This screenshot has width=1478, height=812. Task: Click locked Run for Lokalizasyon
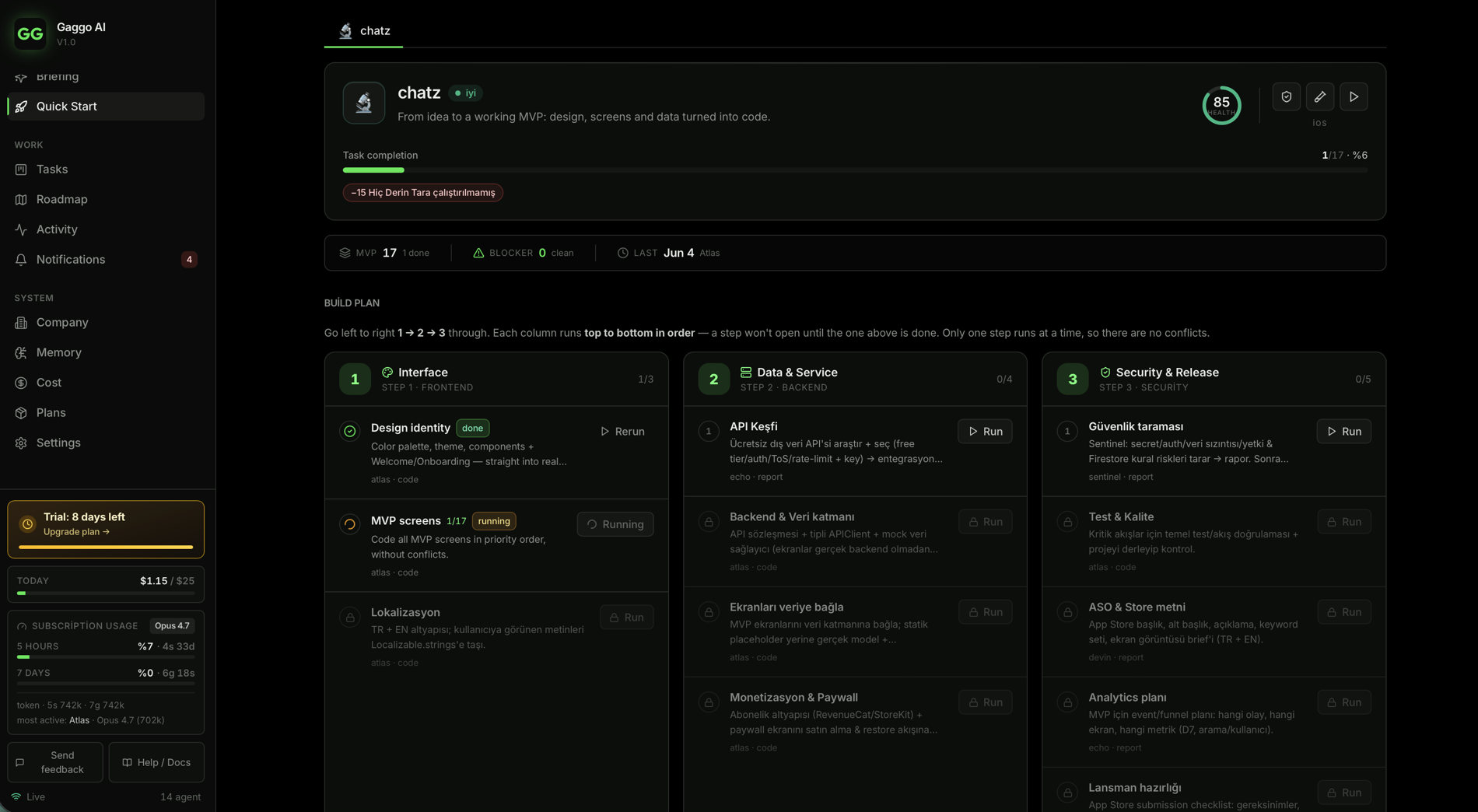pyautogui.click(x=627, y=618)
